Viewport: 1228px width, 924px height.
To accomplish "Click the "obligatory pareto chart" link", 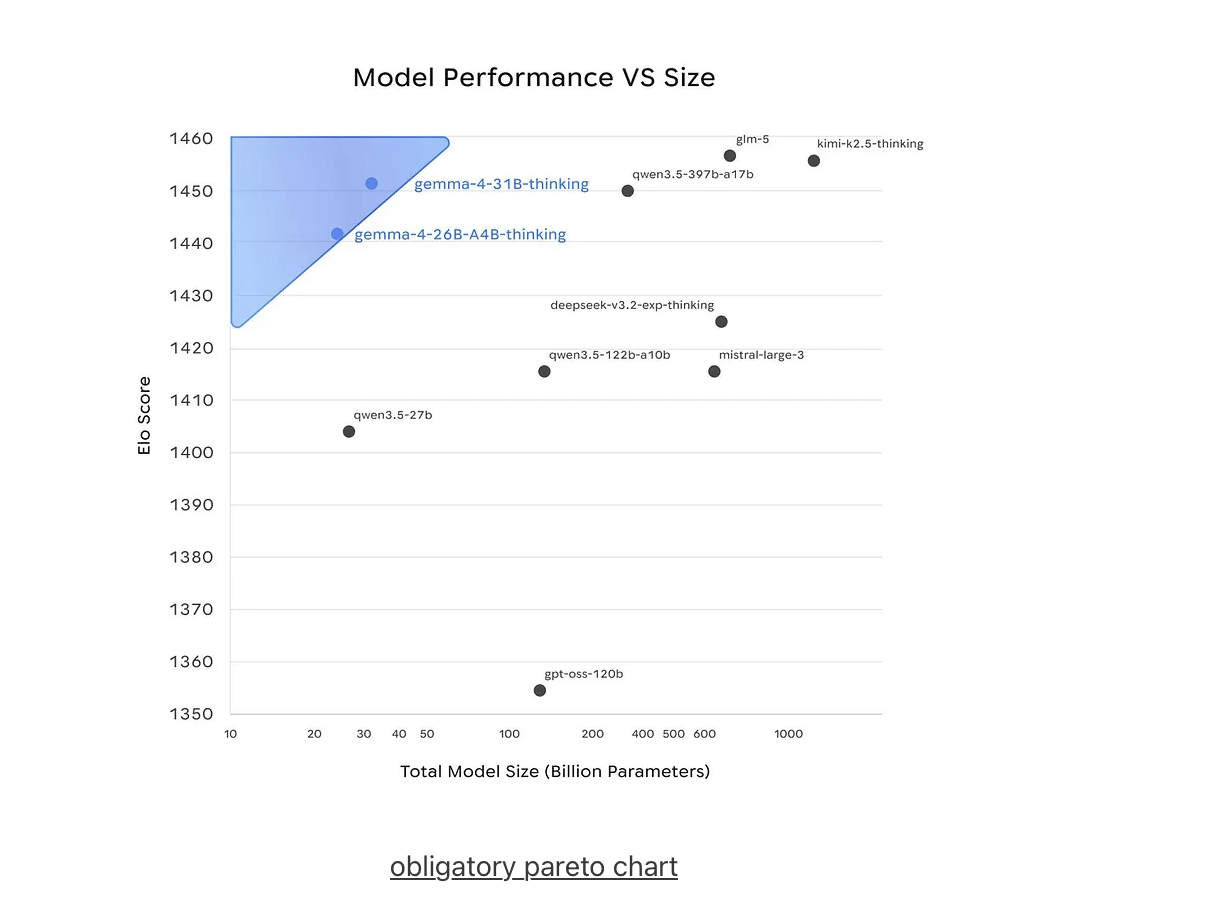I will [533, 866].
